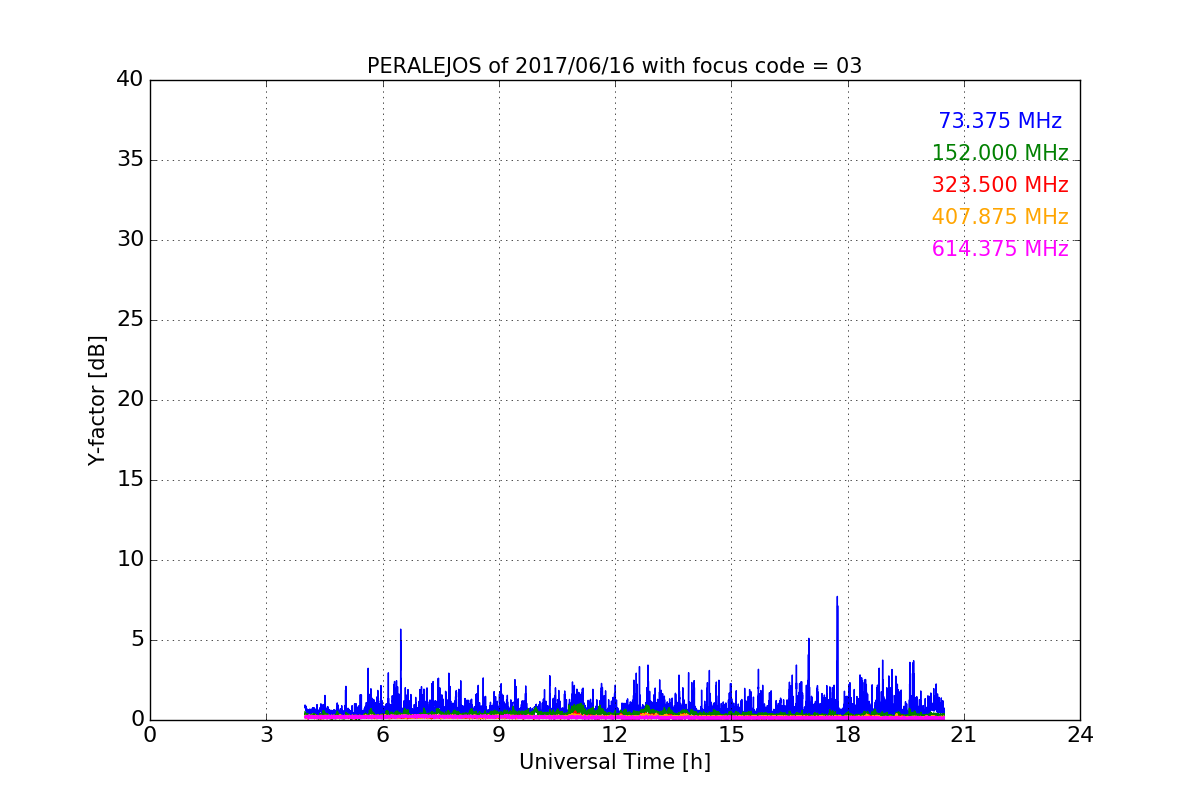Click the plot title PERALEJOS of 2017/06/16
Viewport: 1200px width, 800px height.
[x=501, y=66]
